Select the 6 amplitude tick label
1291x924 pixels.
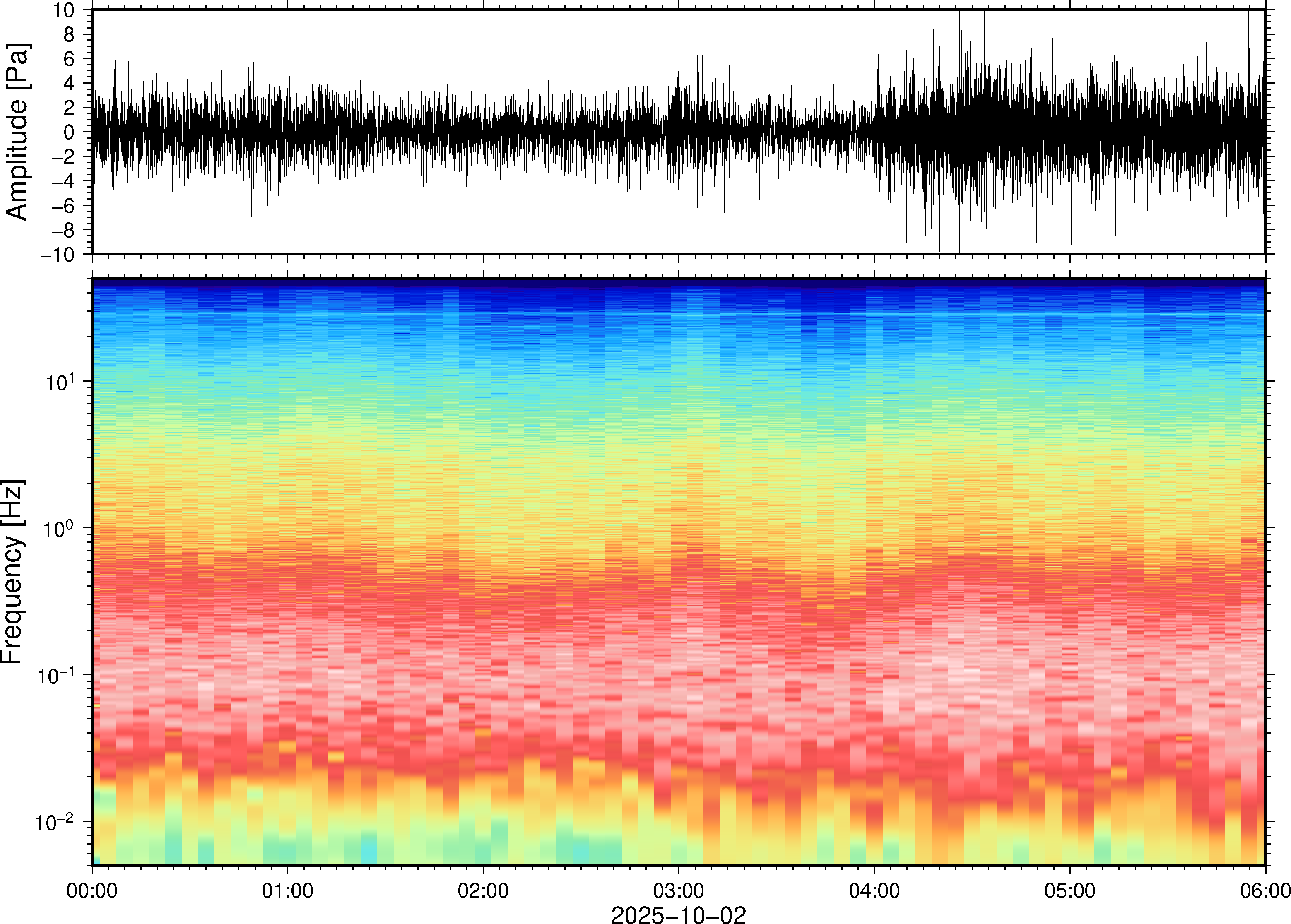pos(70,59)
